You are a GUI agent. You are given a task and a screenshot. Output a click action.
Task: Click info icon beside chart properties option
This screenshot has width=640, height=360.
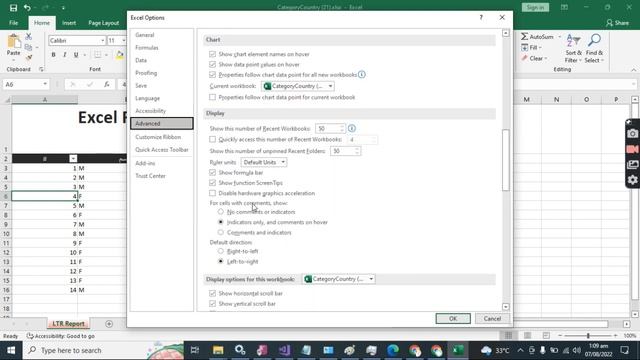[x=362, y=75]
